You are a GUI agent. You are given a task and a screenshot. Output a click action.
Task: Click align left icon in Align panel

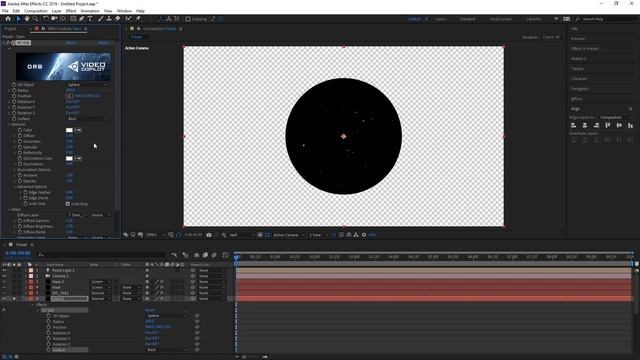coord(573,125)
